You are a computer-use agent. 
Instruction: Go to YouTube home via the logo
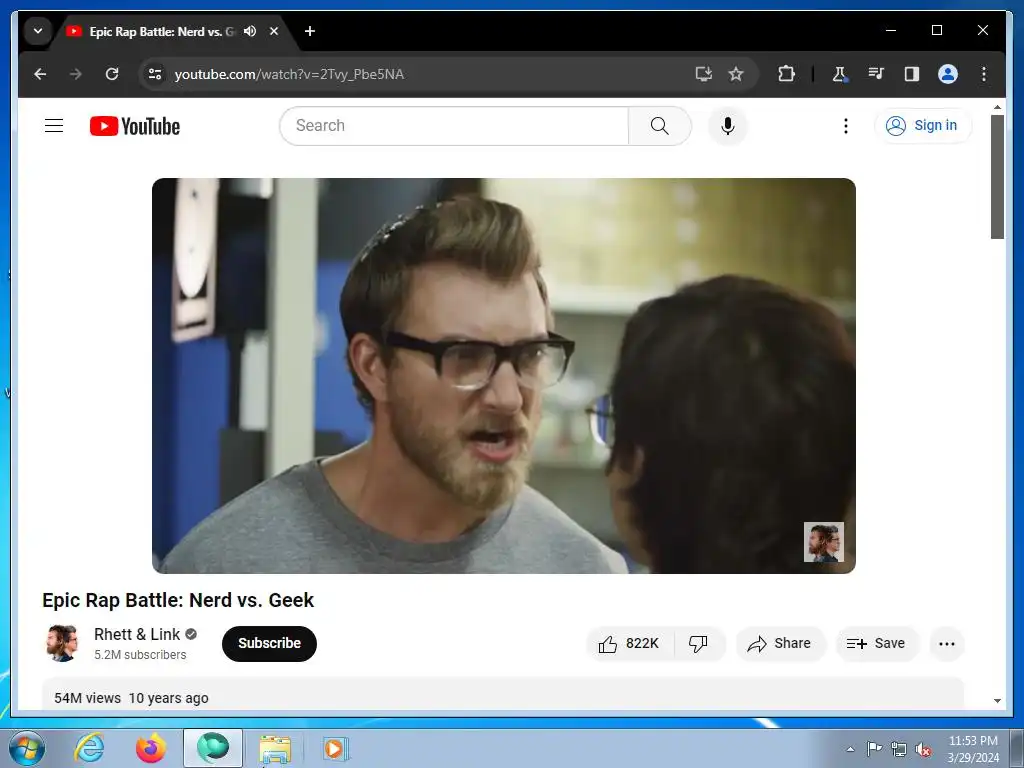pos(135,126)
